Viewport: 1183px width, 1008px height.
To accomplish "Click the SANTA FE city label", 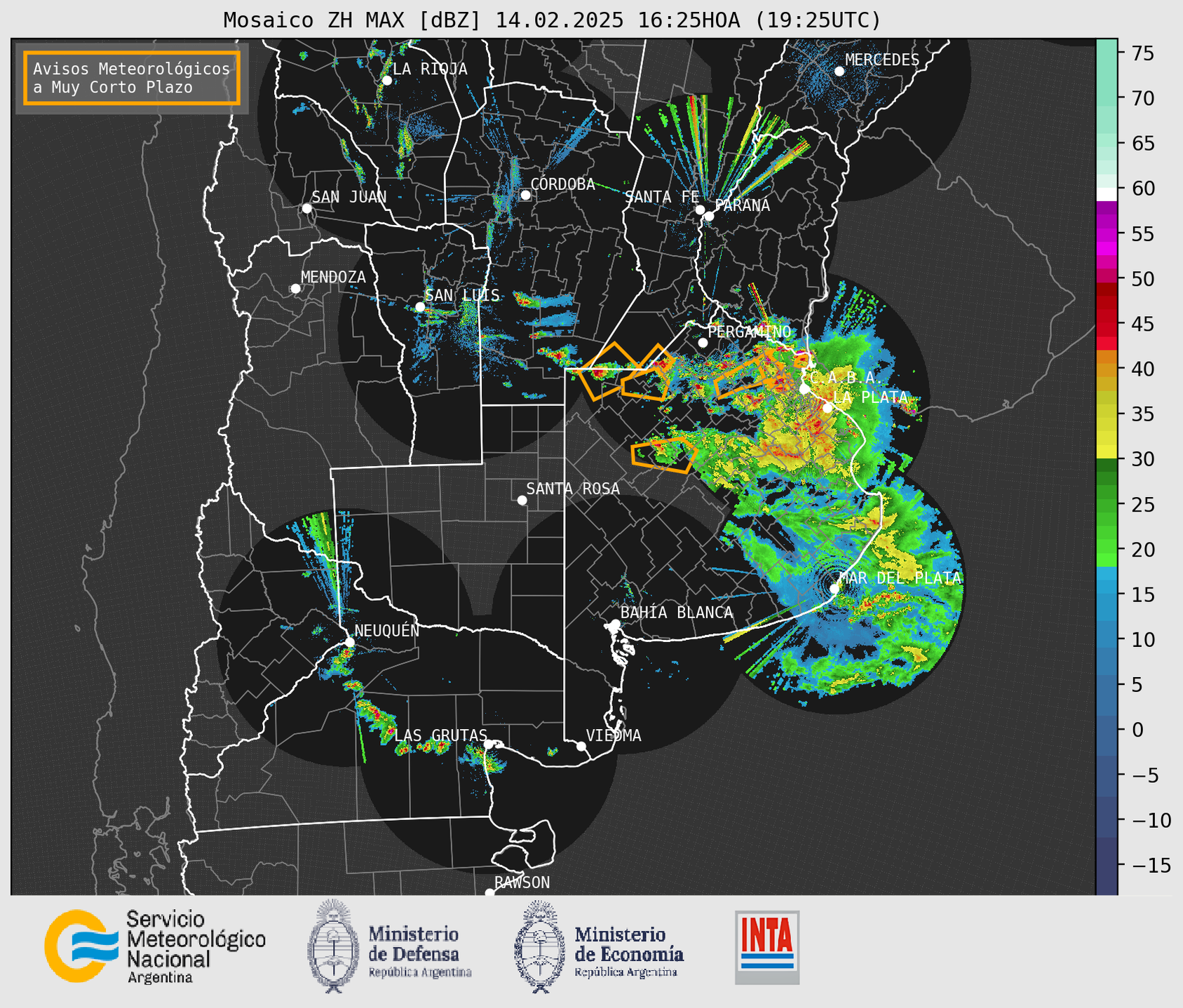I will (662, 197).
